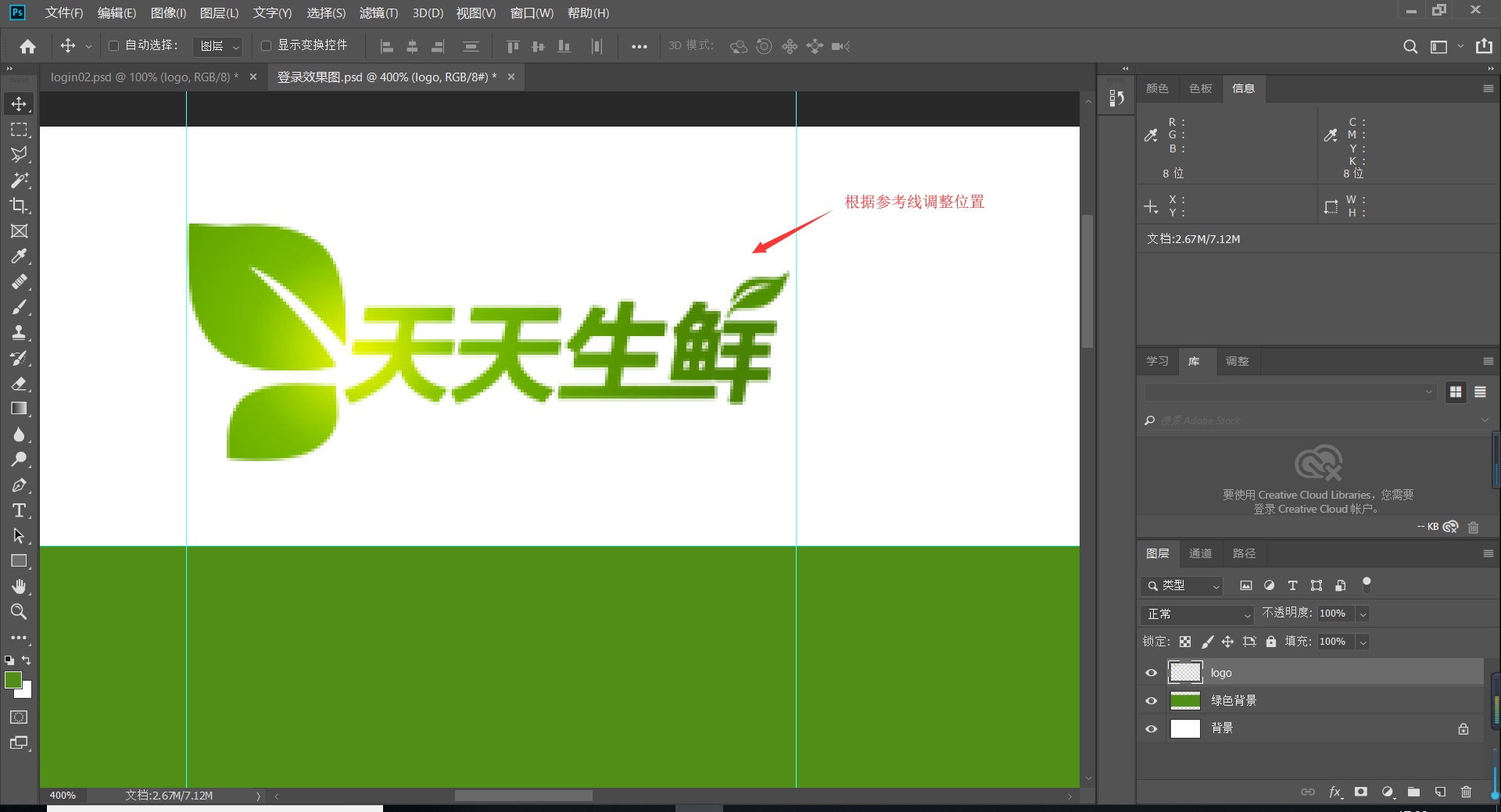This screenshot has height=812, width=1501.
Task: Select the Blur tool
Action: (19, 435)
